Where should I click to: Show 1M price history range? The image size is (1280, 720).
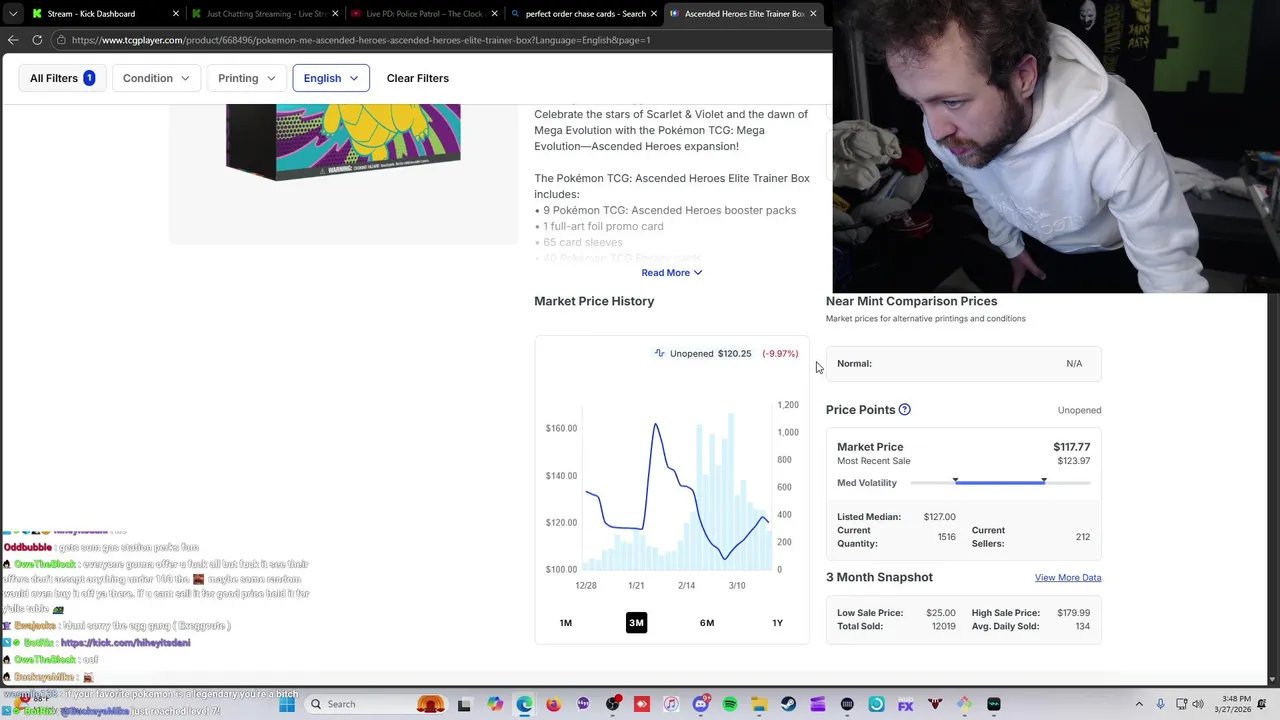(566, 623)
